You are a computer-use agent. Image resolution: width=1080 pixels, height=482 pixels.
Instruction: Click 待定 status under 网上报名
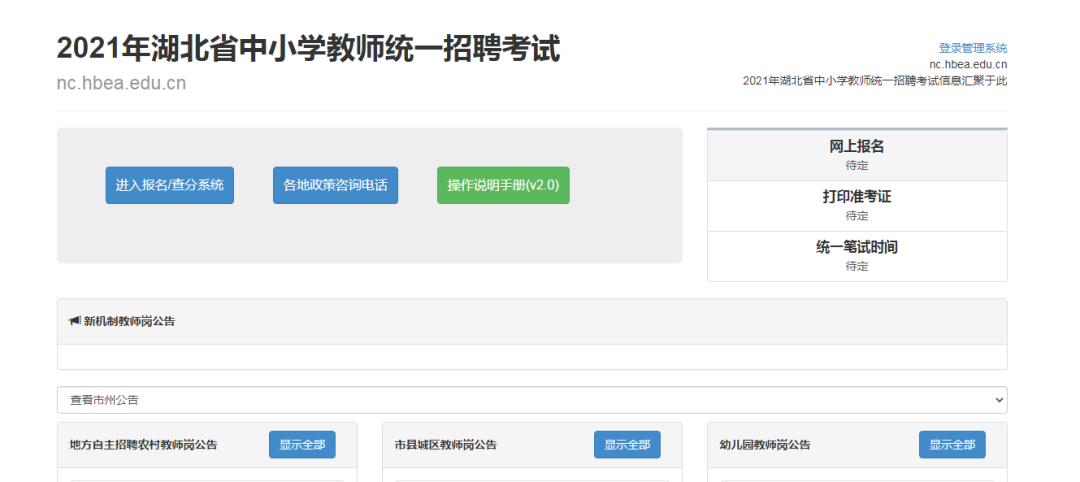pyautogui.click(x=857, y=165)
